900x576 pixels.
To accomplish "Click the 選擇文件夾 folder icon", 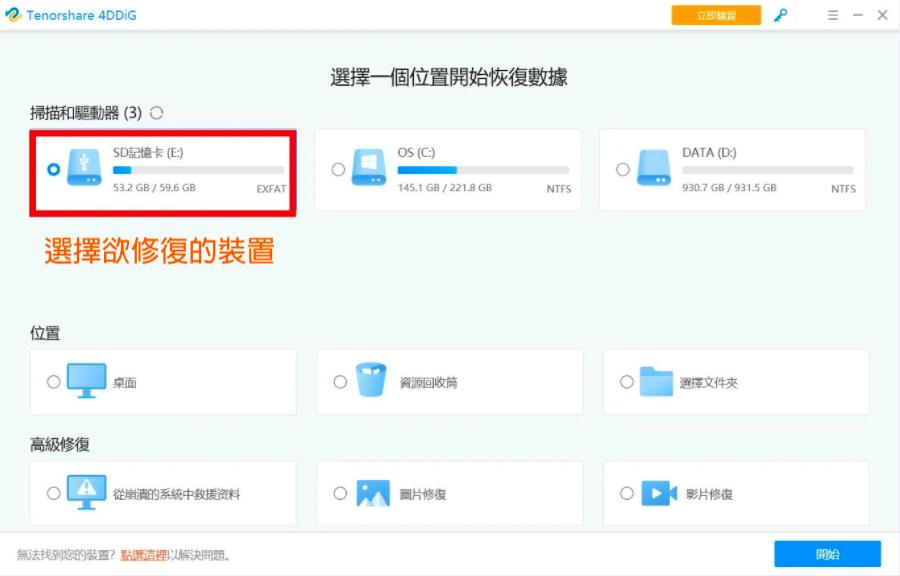I will point(656,381).
